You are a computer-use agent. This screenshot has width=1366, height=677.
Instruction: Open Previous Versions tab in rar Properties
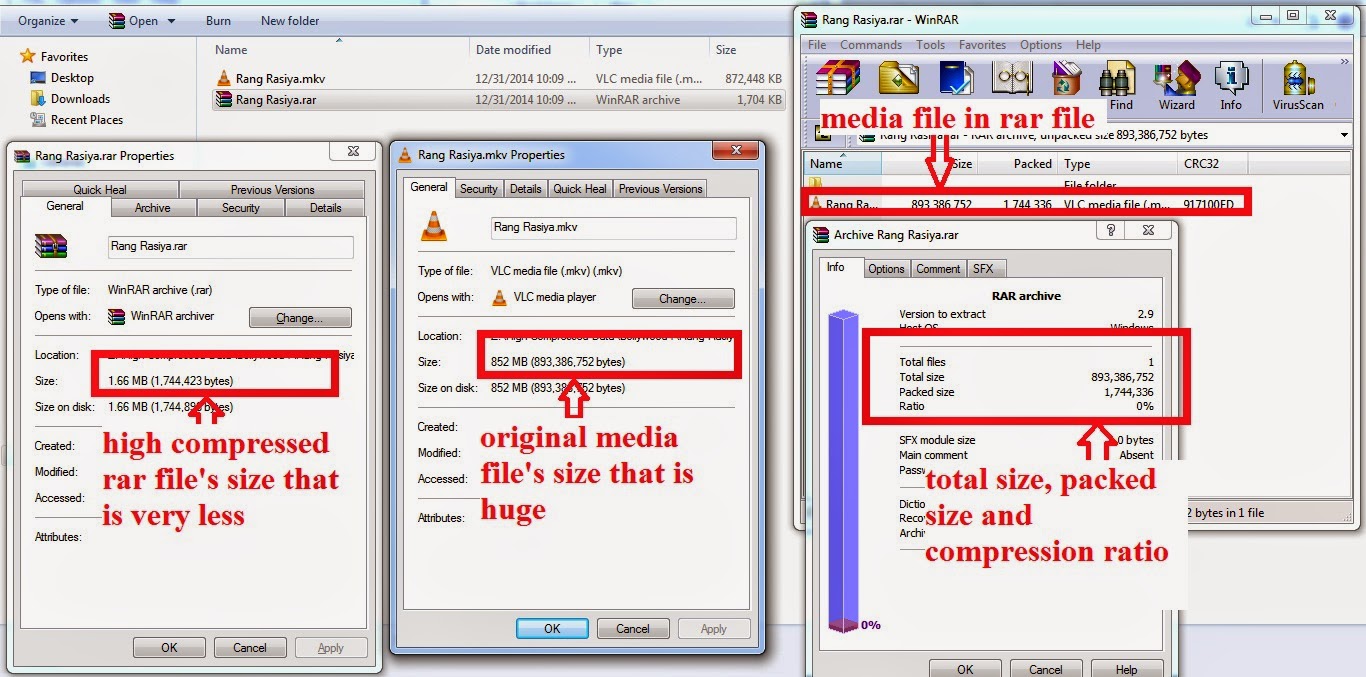(x=272, y=190)
